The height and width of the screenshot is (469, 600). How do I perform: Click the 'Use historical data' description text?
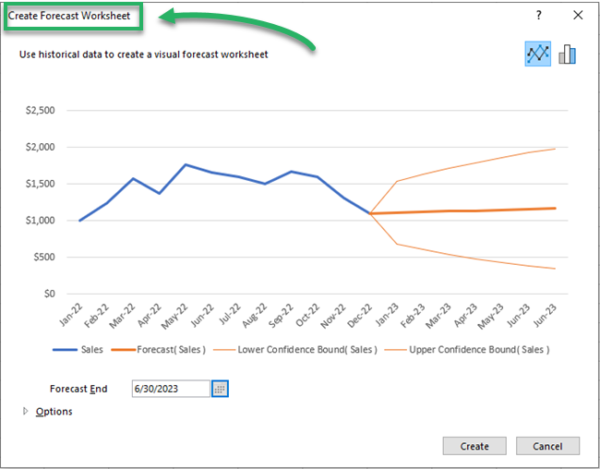[x=143, y=55]
